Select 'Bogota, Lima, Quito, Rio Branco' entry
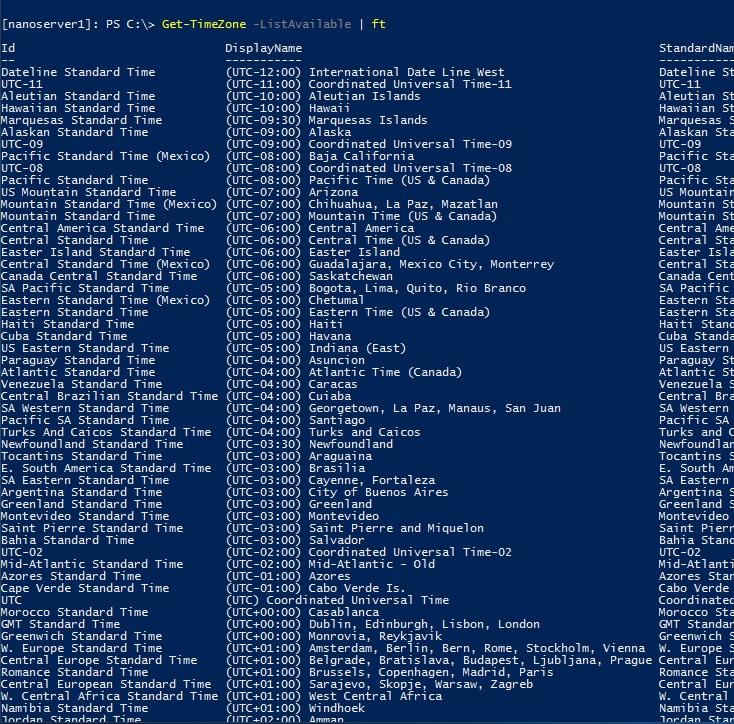Screen dimensions: 734x724 point(417,288)
